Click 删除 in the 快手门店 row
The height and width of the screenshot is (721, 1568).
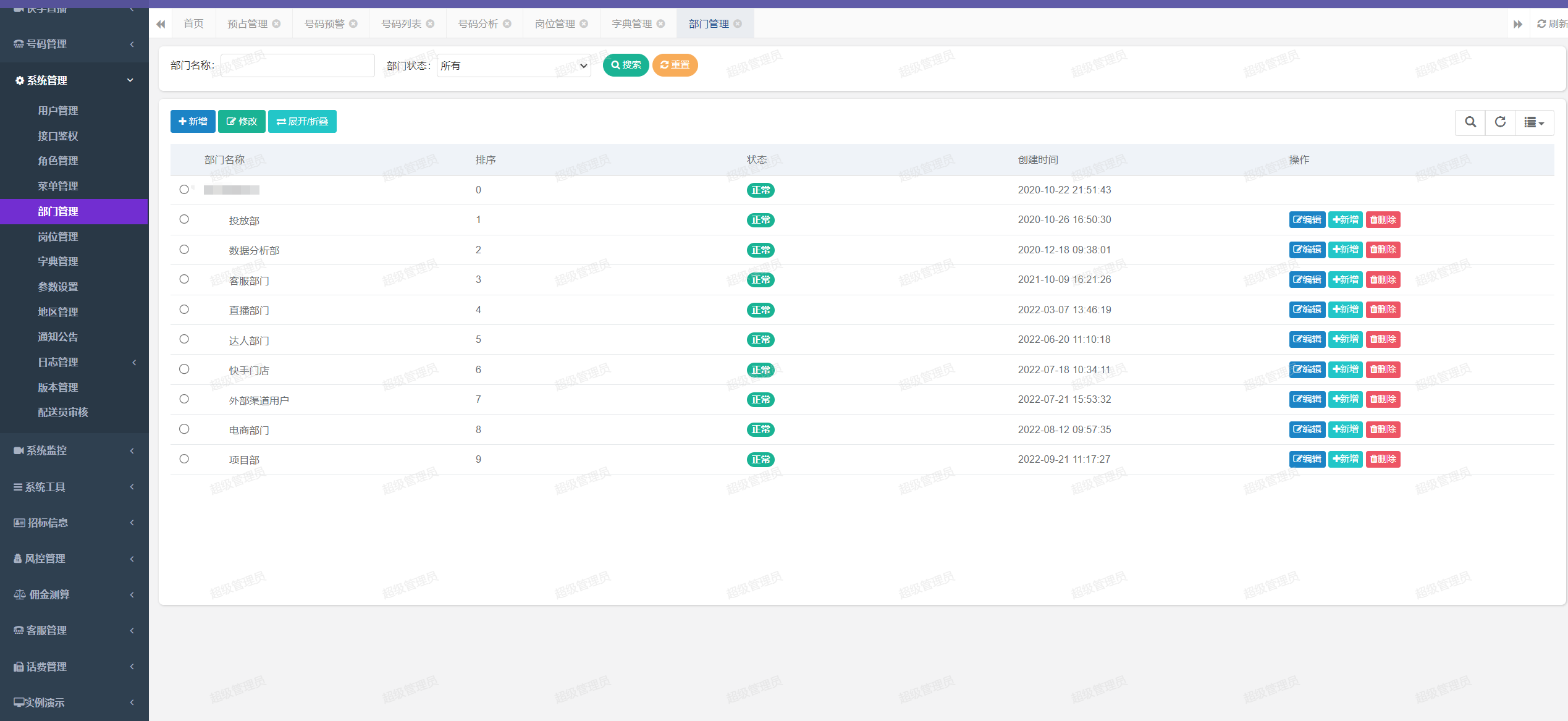click(x=1383, y=369)
